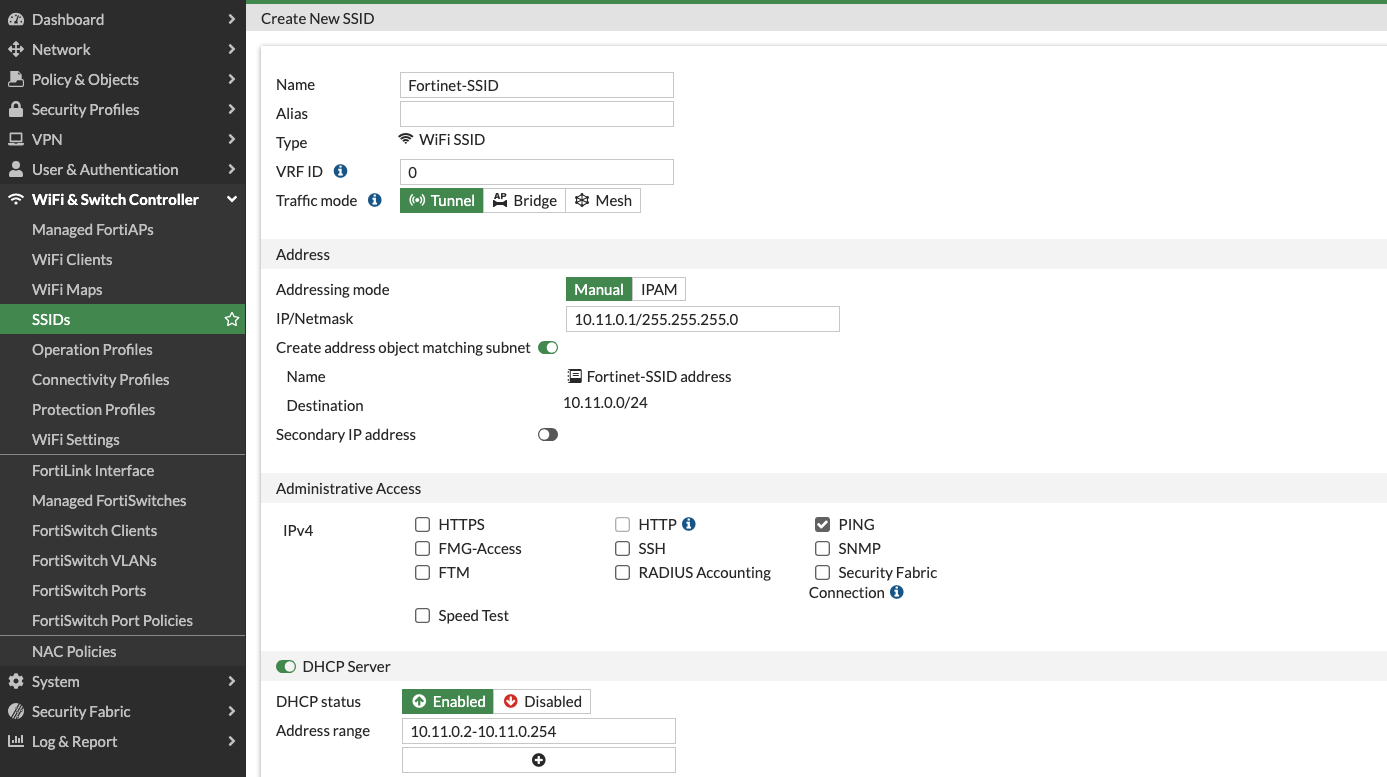Image resolution: width=1387 pixels, height=777 pixels.
Task: Click the Security Fabric Connection info icon
Action: (895, 592)
